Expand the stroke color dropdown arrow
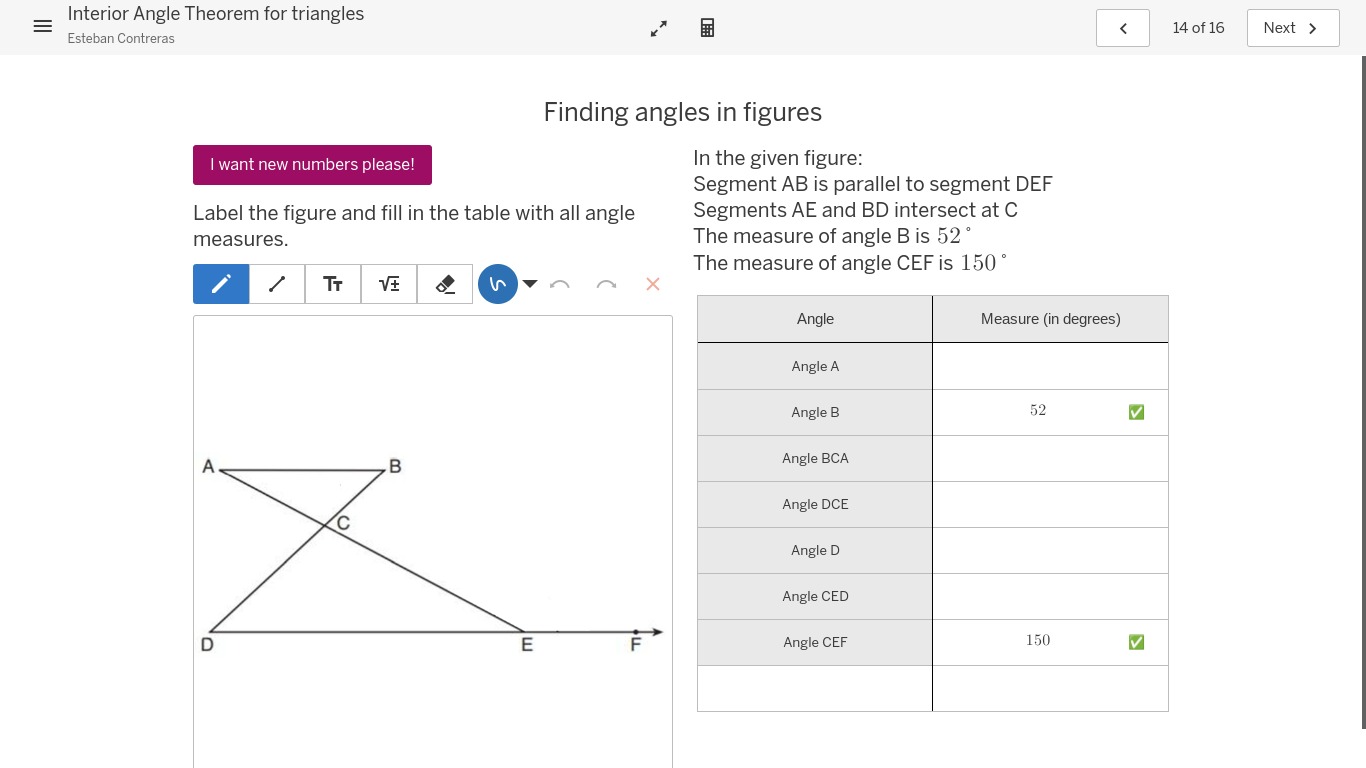The height and width of the screenshot is (768, 1366). click(x=530, y=284)
